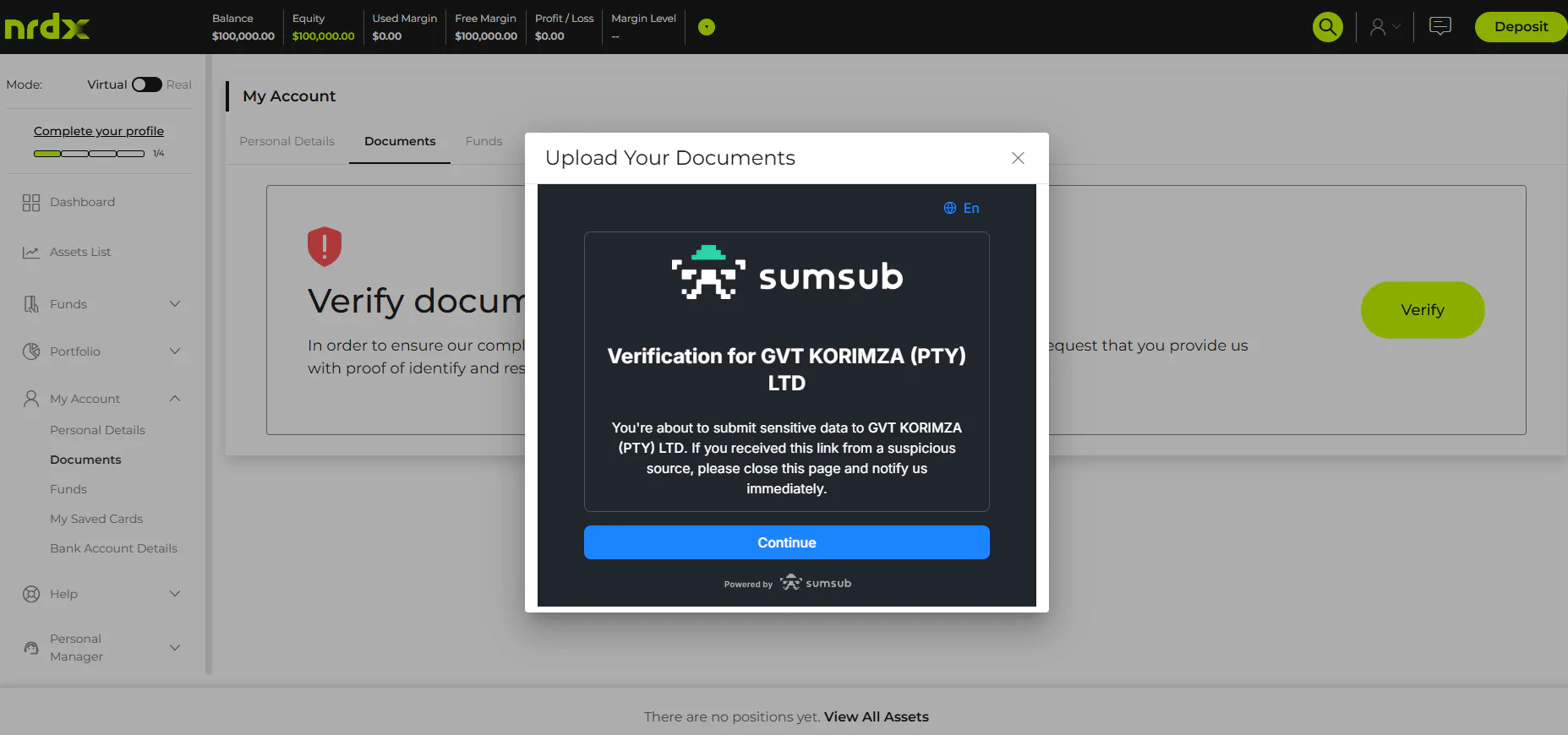Open Complete your profile link
This screenshot has width=1568, height=735.
pos(99,131)
